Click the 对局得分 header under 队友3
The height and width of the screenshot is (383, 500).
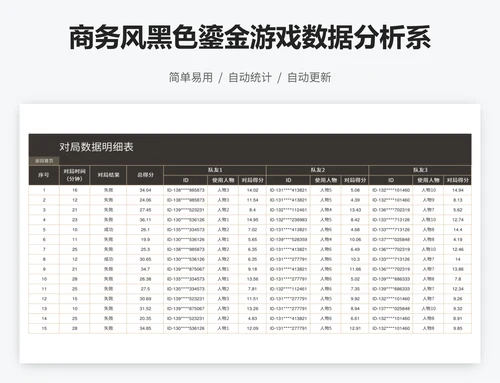tap(458, 180)
